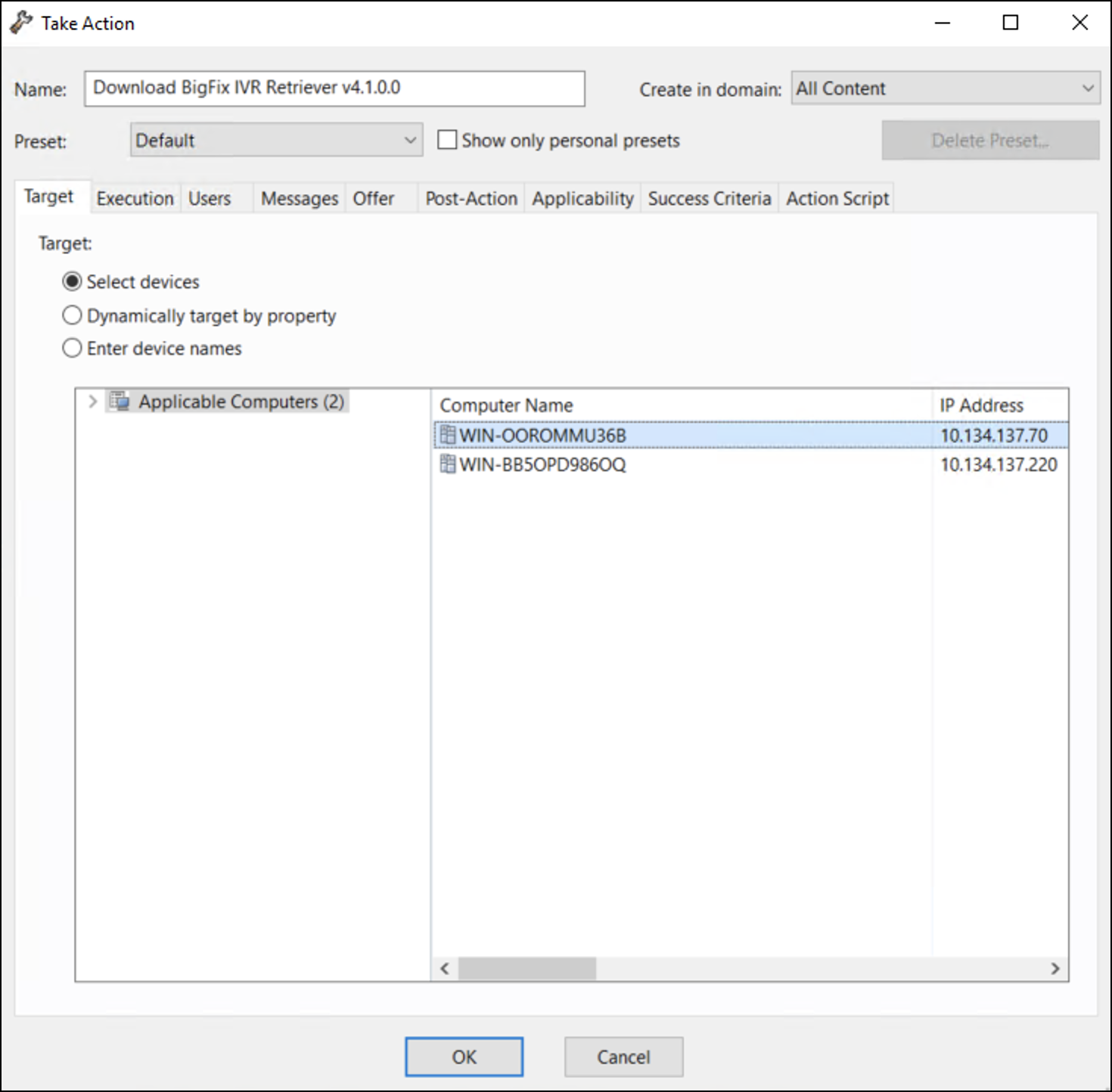The height and width of the screenshot is (1092, 1112).
Task: Click into the action Name field
Action: point(334,88)
